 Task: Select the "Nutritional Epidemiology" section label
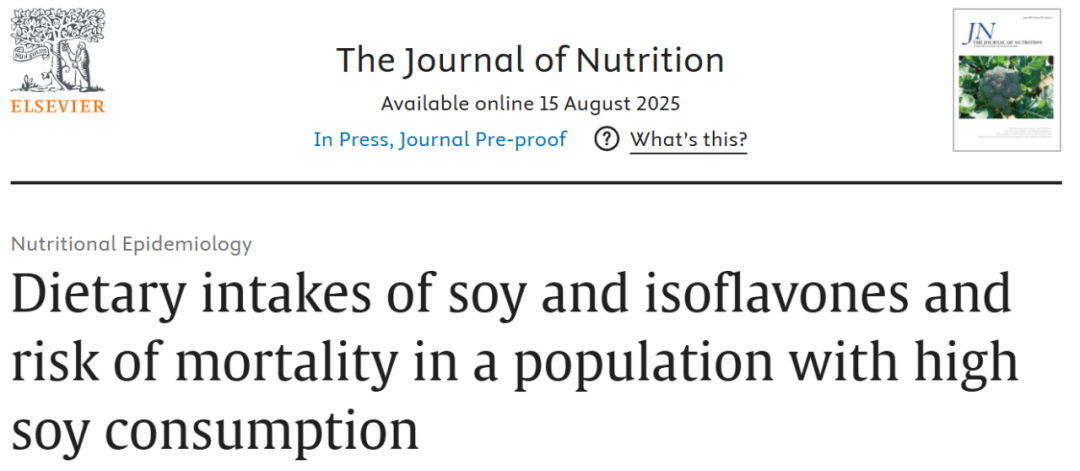132,243
